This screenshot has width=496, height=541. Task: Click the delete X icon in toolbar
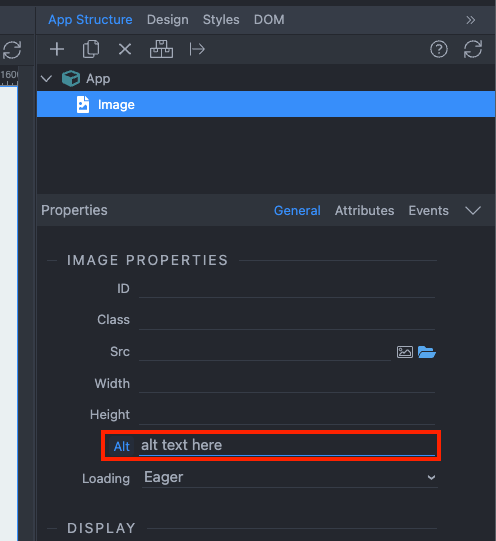coord(125,49)
